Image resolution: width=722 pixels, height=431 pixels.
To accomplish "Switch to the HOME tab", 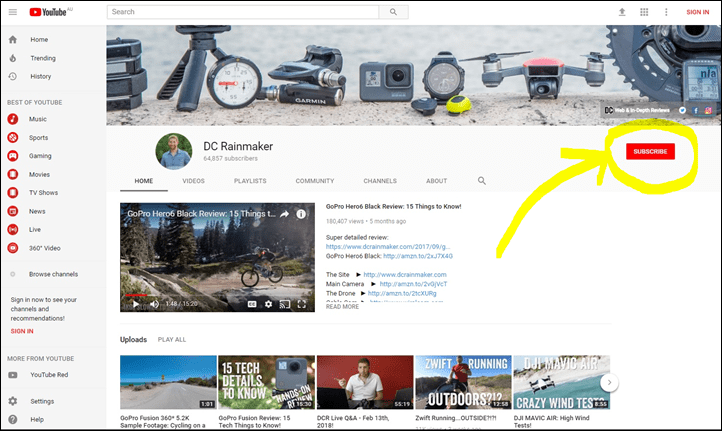I will 144,181.
